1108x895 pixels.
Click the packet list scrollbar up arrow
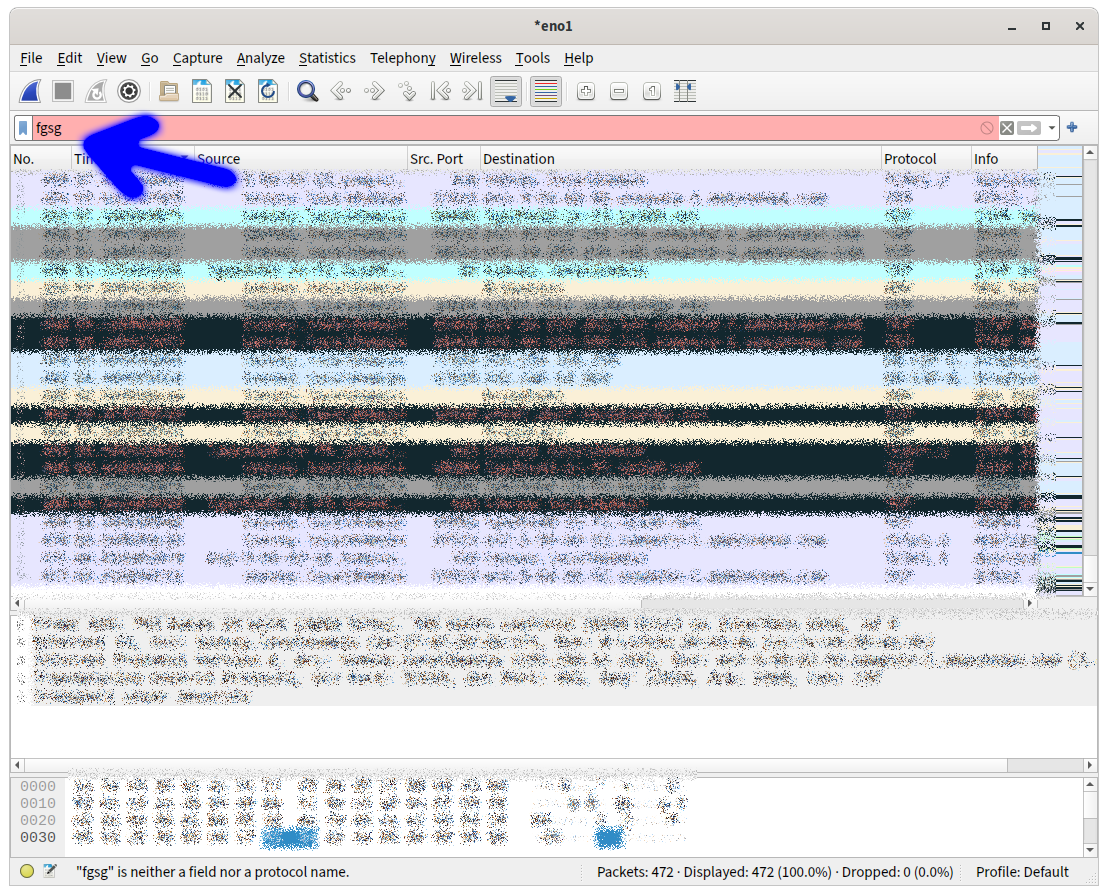coord(1090,152)
